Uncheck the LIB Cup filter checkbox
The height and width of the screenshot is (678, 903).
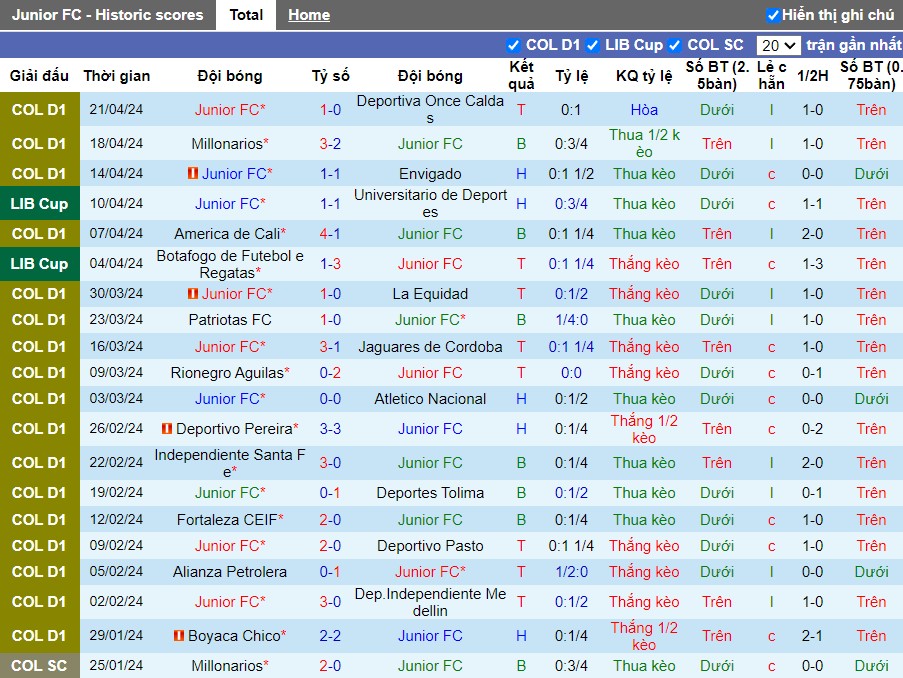click(x=592, y=45)
